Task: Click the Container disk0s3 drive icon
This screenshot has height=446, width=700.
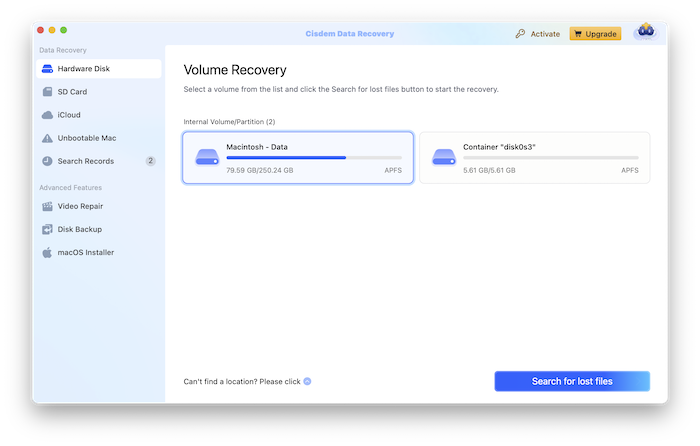Action: [x=442, y=158]
